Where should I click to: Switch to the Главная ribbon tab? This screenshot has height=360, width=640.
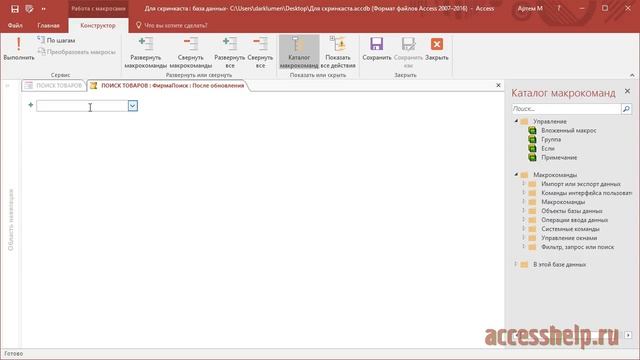click(x=49, y=25)
